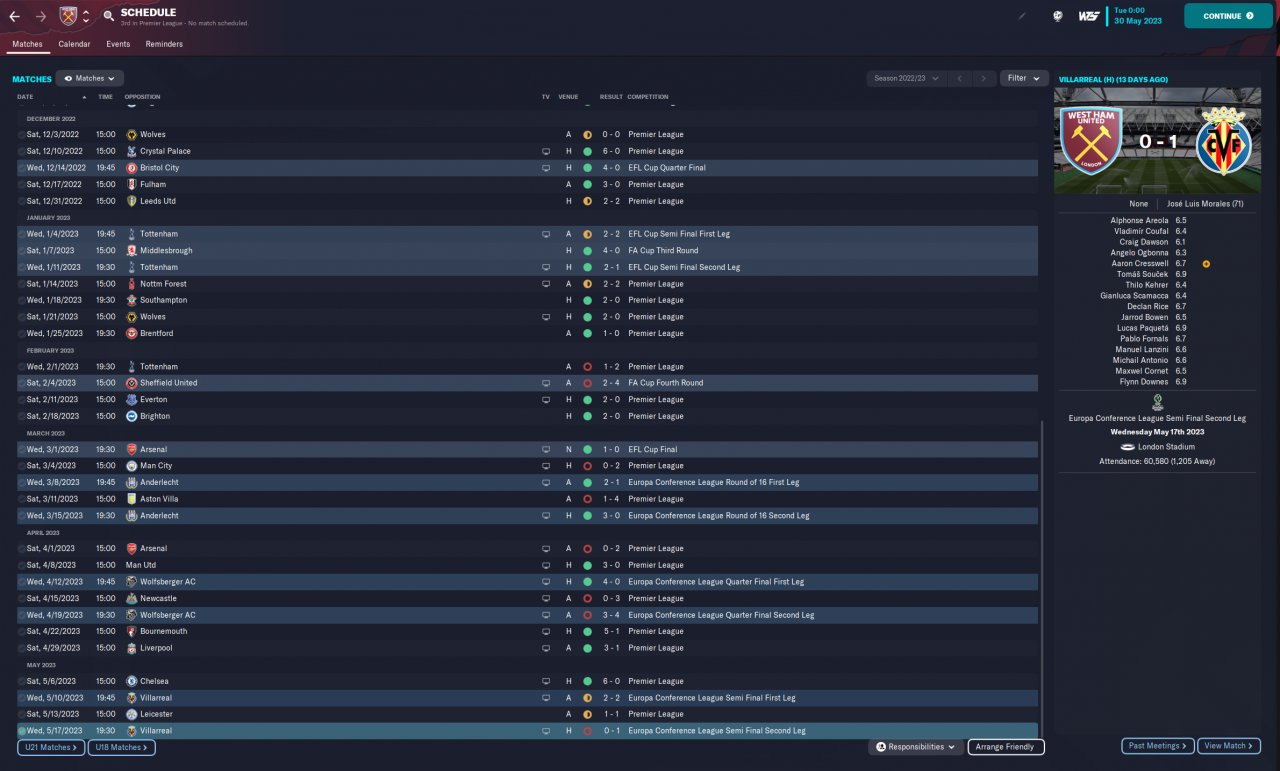Open U18 Matches
The width and height of the screenshot is (1280, 771).
pos(121,747)
